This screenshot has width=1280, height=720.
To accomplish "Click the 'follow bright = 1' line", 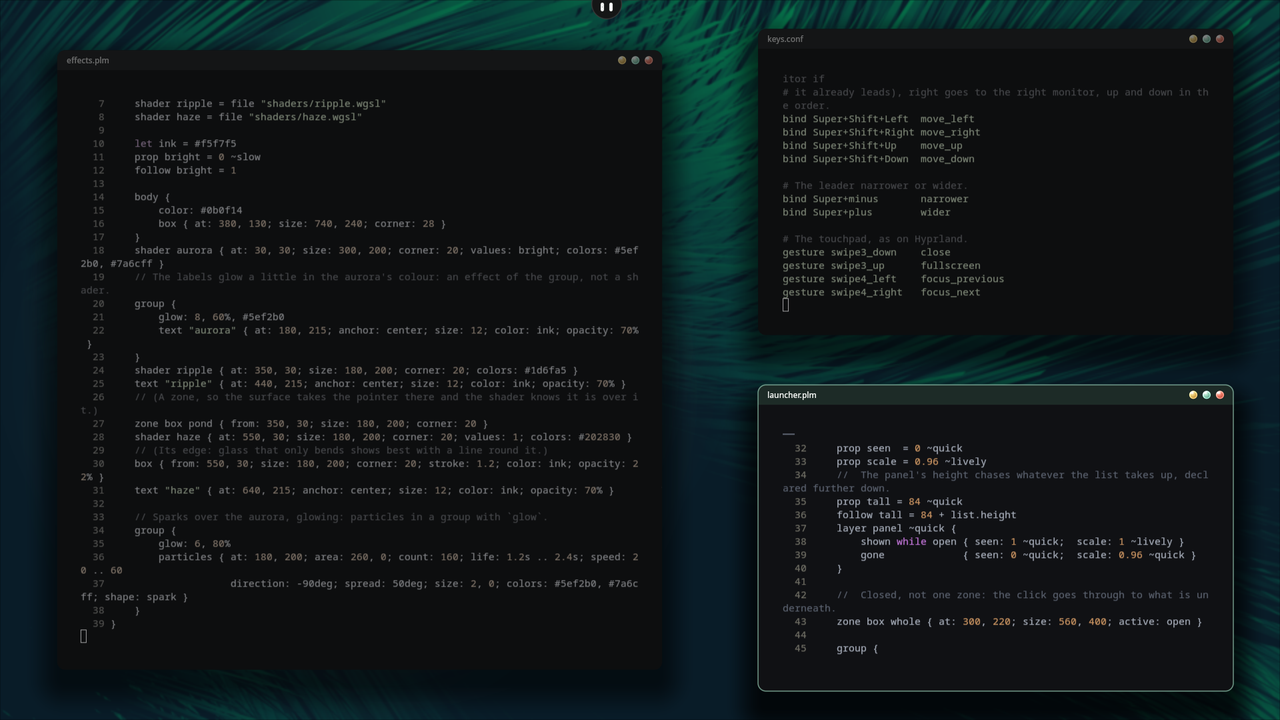I will (x=186, y=170).
